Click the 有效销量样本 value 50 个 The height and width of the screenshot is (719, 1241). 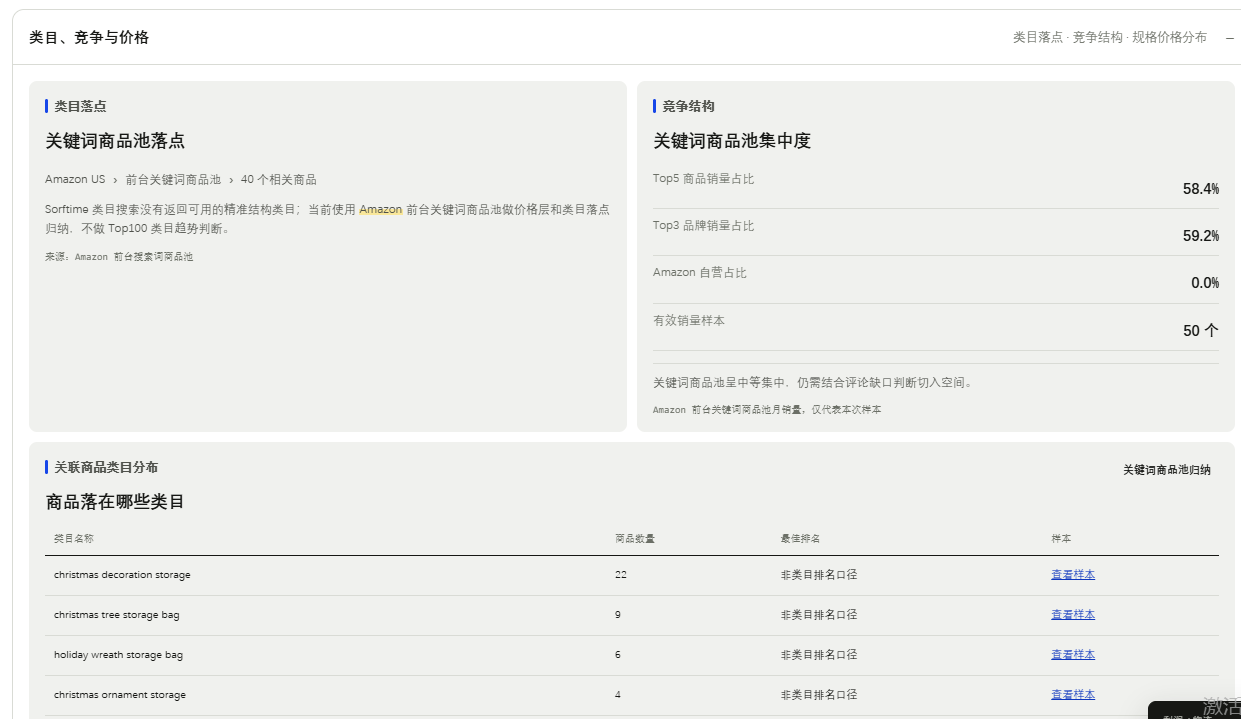click(1201, 331)
